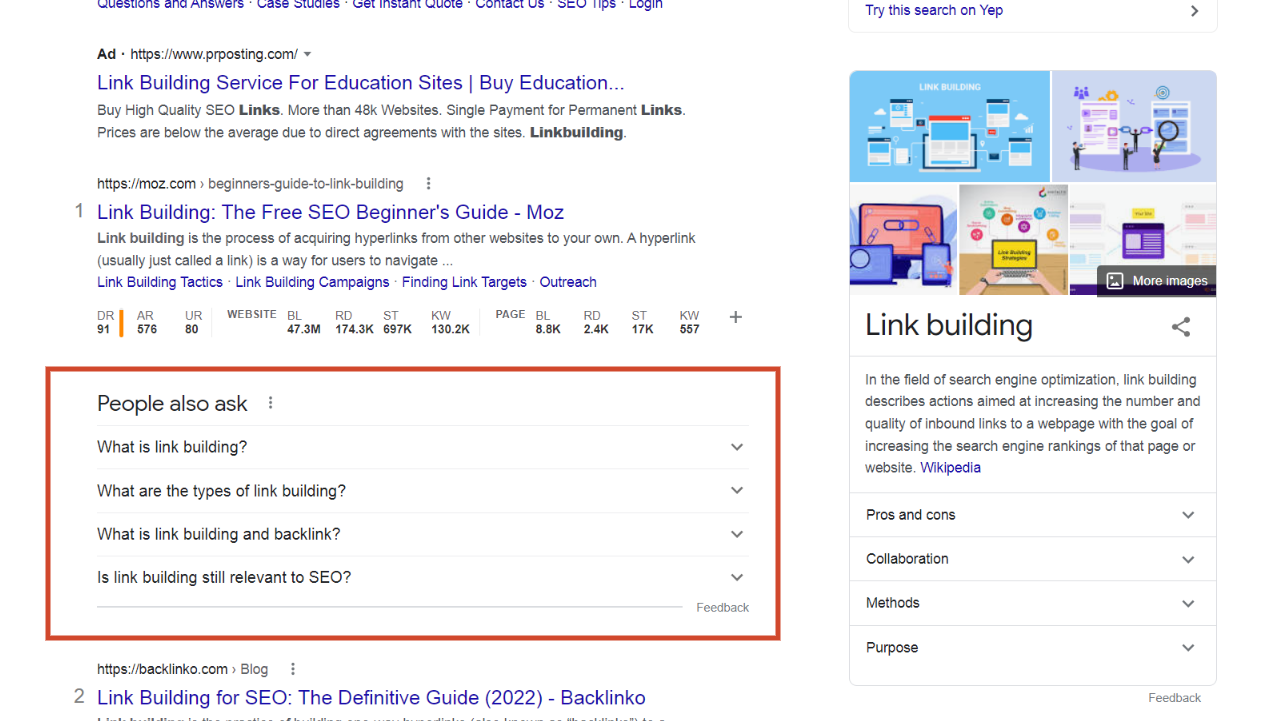Click the first link building image thumbnail
The width and height of the screenshot is (1264, 721).
tap(949, 126)
